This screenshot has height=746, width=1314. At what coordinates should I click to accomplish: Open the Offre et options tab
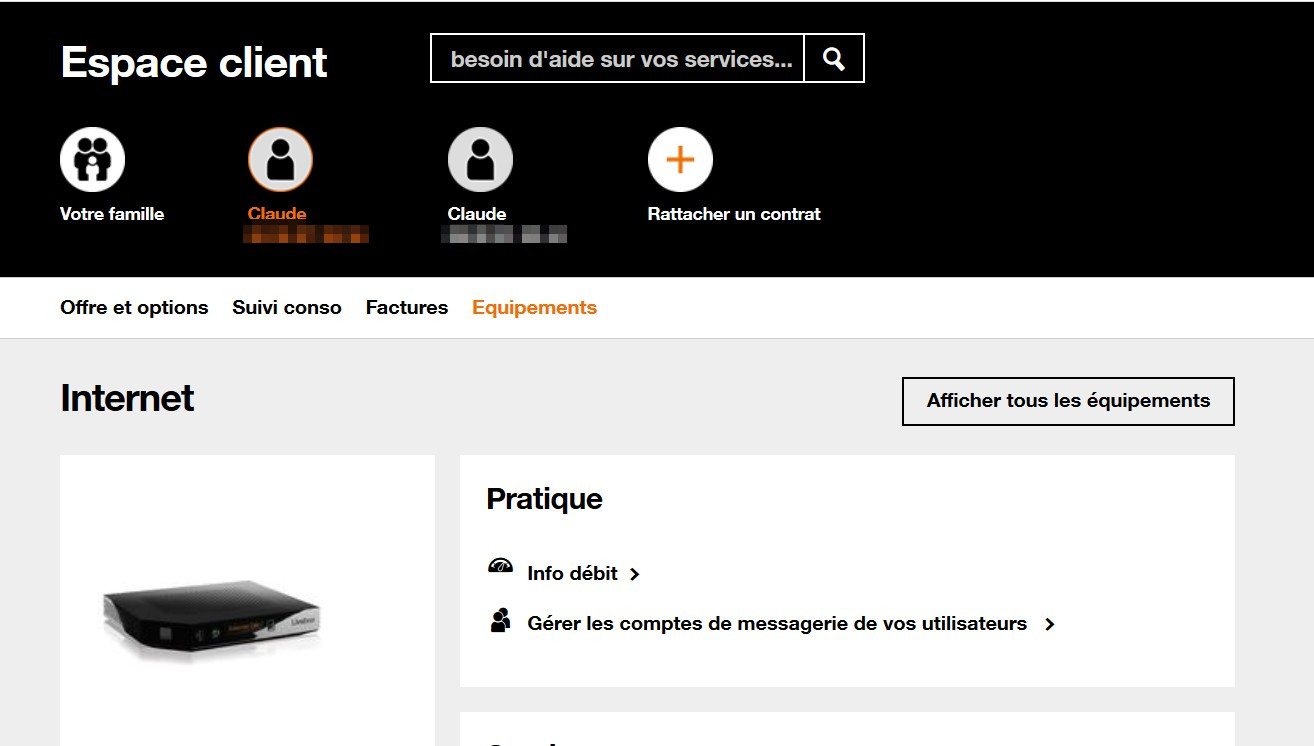pyautogui.click(x=134, y=308)
